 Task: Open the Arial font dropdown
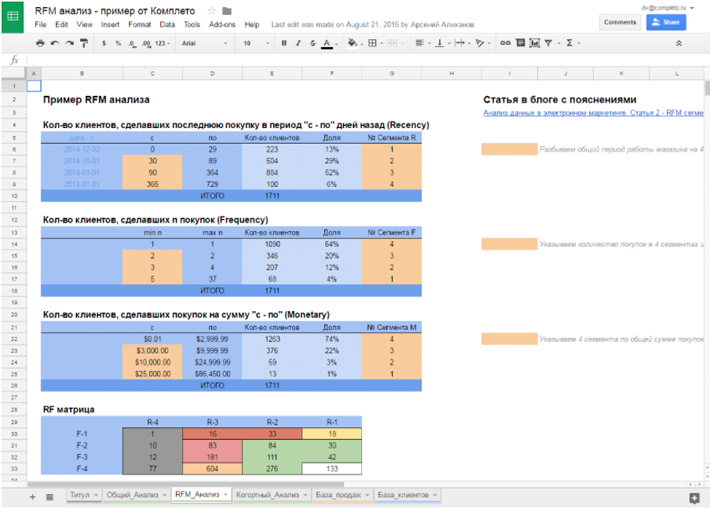click(x=204, y=43)
